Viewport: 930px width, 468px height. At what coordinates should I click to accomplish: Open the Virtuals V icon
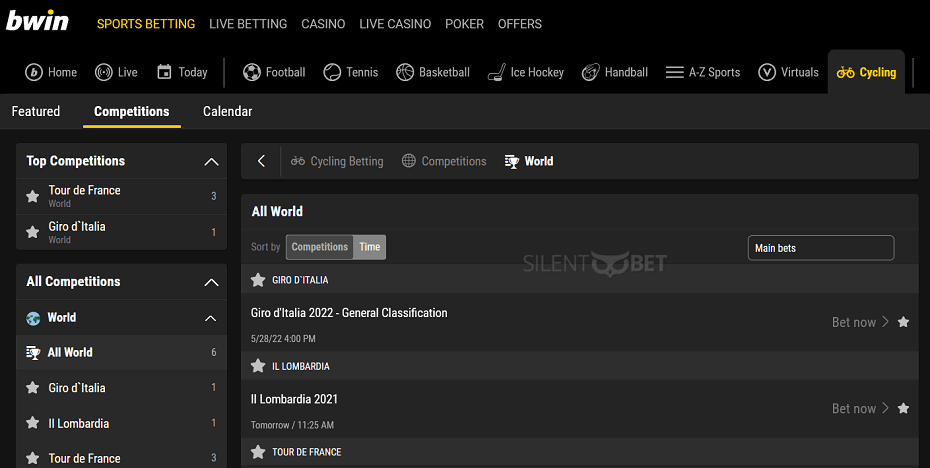(x=767, y=72)
